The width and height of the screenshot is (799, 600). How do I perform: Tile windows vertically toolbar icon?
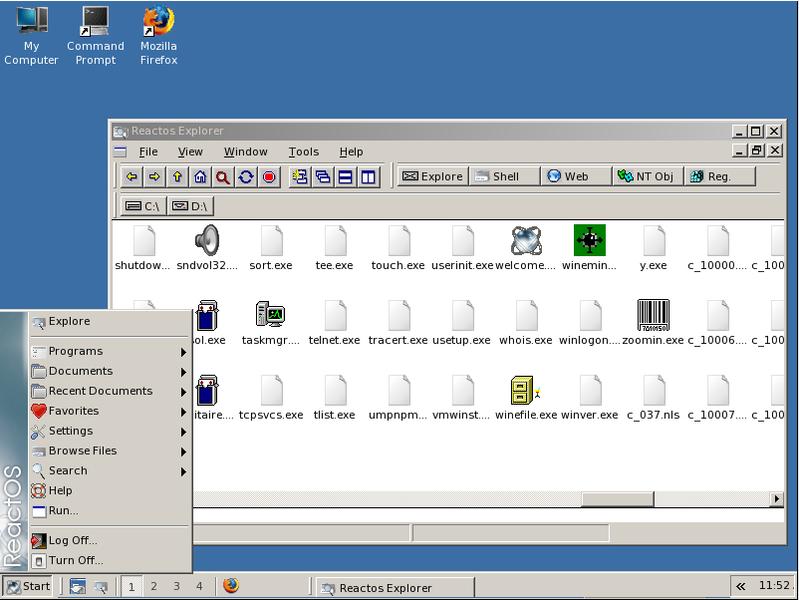point(368,177)
